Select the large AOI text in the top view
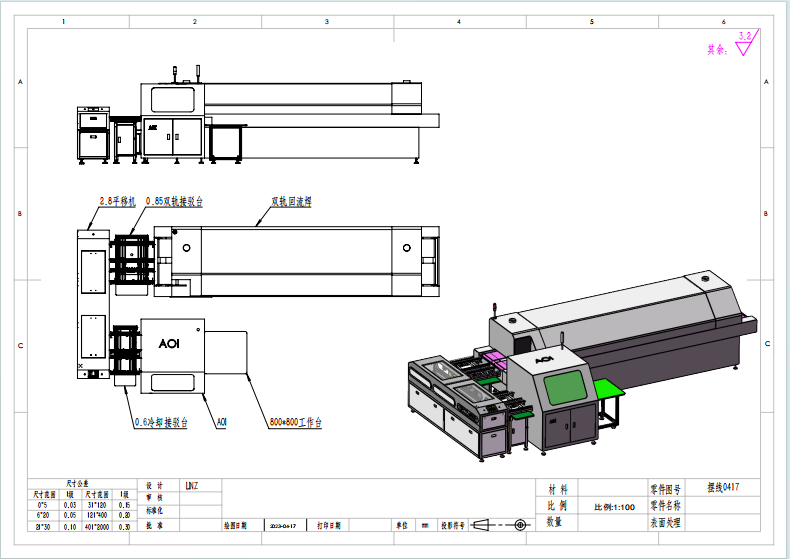790x559 pixels. pos(169,344)
